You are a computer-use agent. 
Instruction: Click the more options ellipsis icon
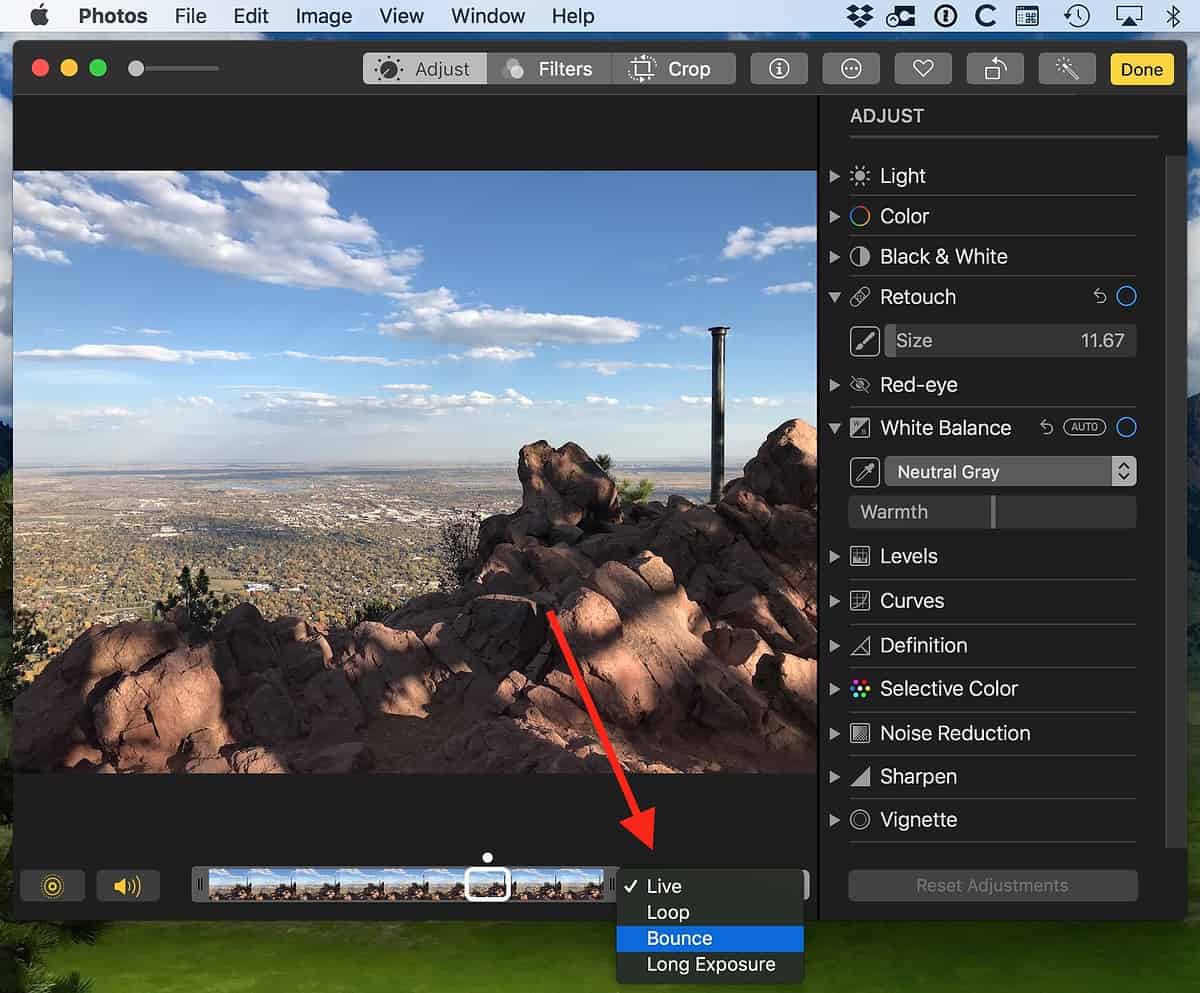click(x=851, y=68)
